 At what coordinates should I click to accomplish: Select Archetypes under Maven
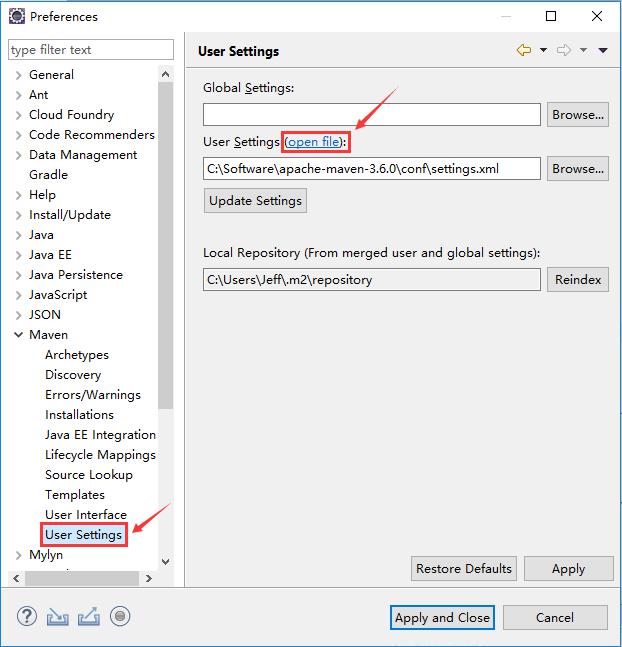coord(77,355)
